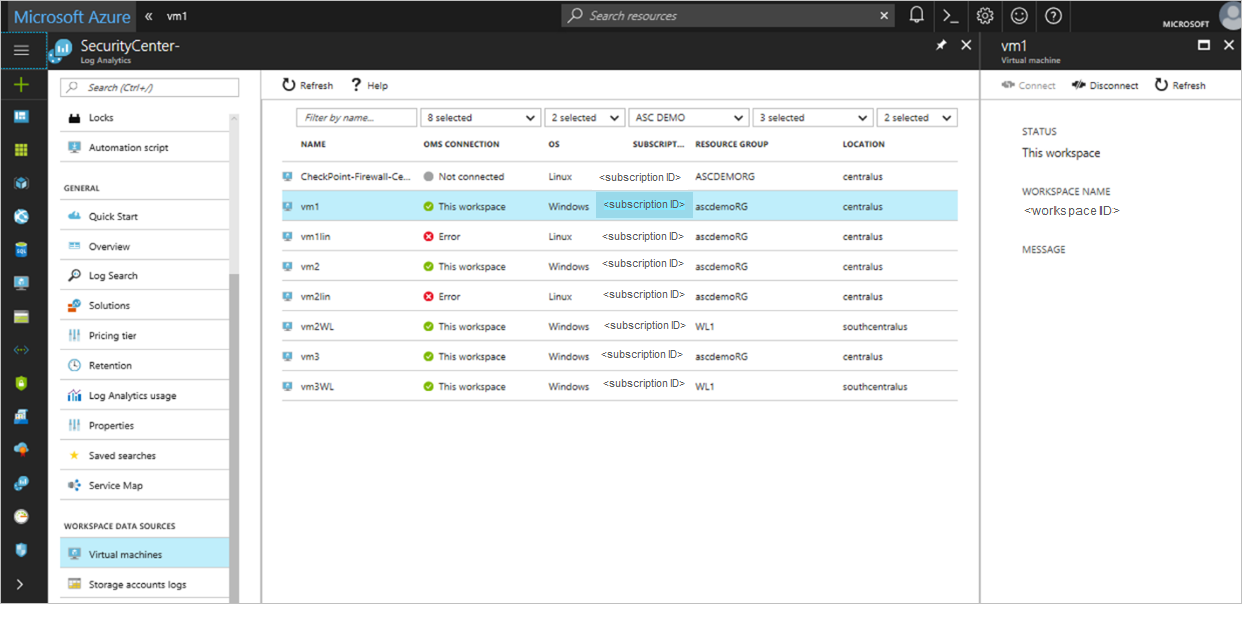Expand the left sidebar chevron
The image size is (1259, 632).
[21, 584]
